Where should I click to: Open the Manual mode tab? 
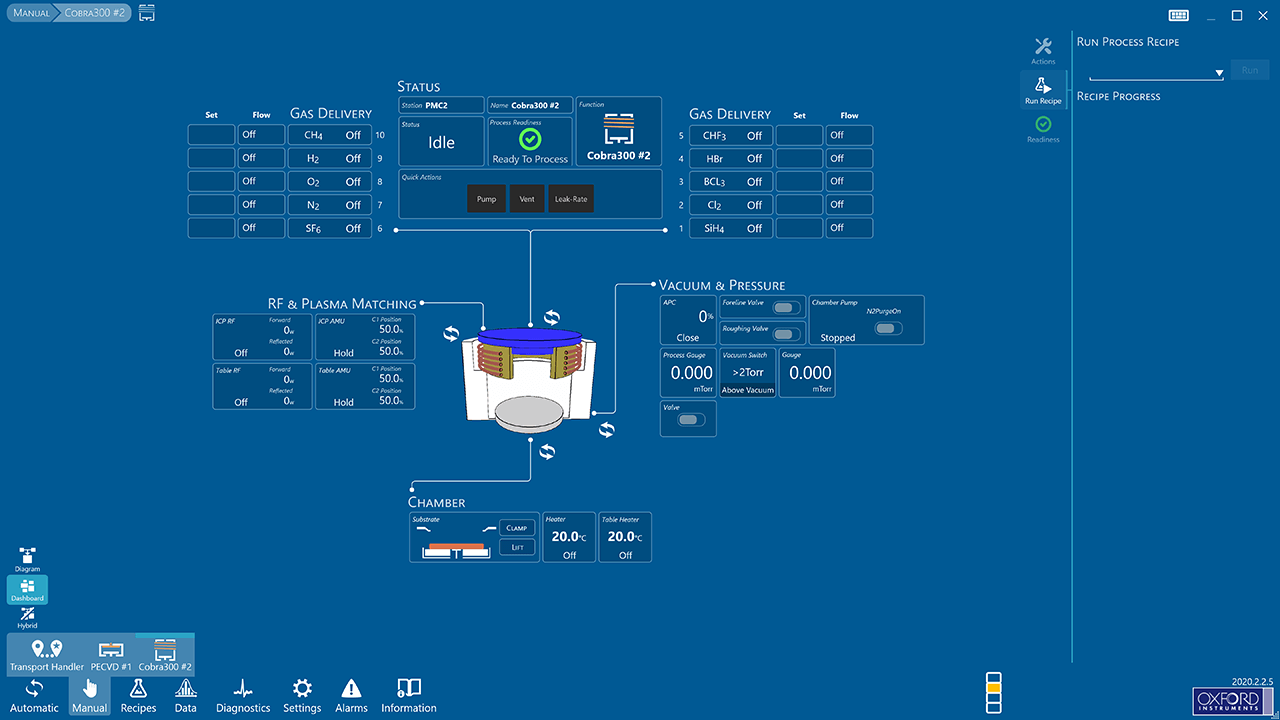pos(89,695)
